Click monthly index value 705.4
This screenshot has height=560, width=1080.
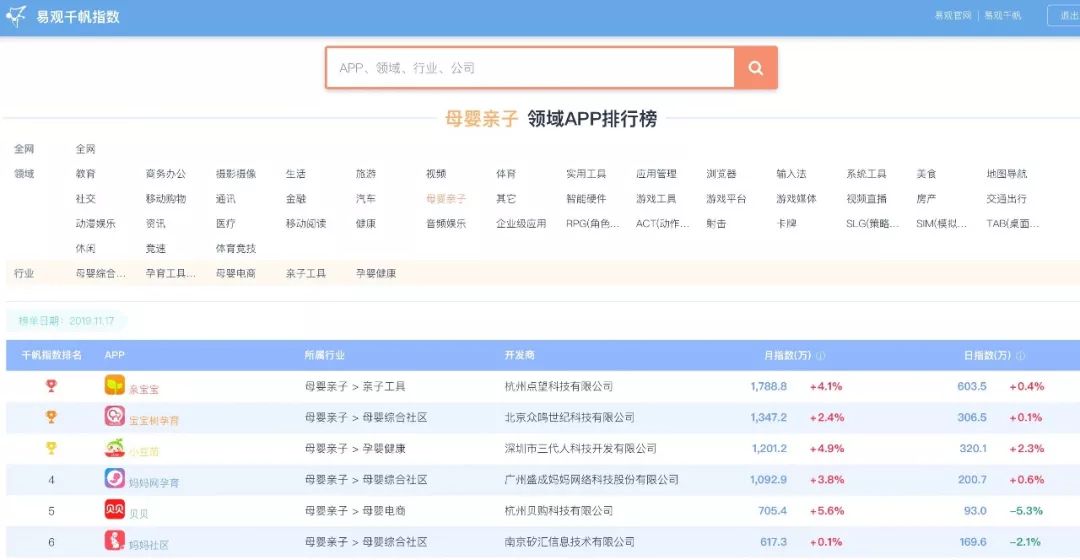click(x=772, y=510)
